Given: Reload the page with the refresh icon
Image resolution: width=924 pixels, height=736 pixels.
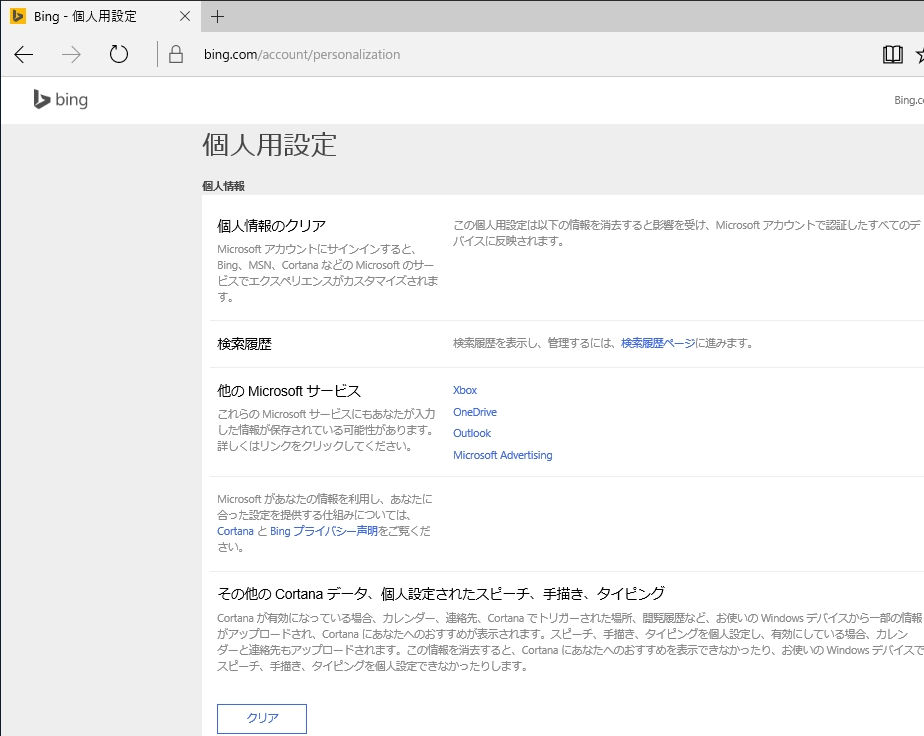Looking at the screenshot, I should click(x=118, y=54).
